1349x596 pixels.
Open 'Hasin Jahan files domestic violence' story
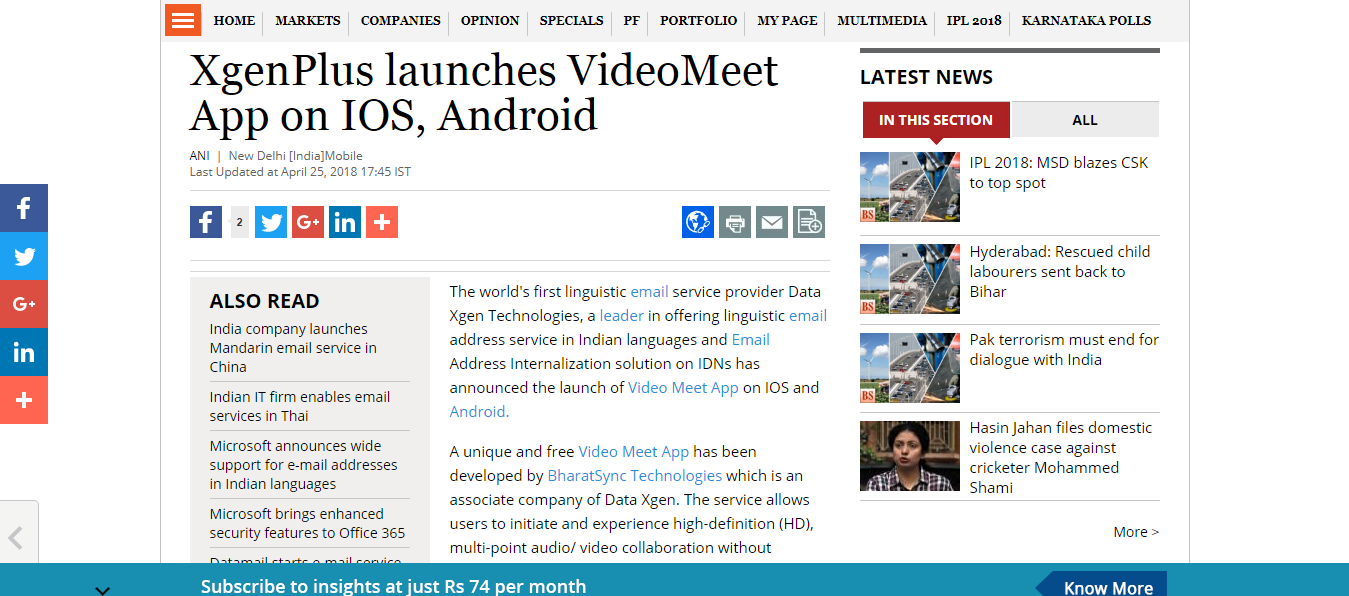(1060, 457)
